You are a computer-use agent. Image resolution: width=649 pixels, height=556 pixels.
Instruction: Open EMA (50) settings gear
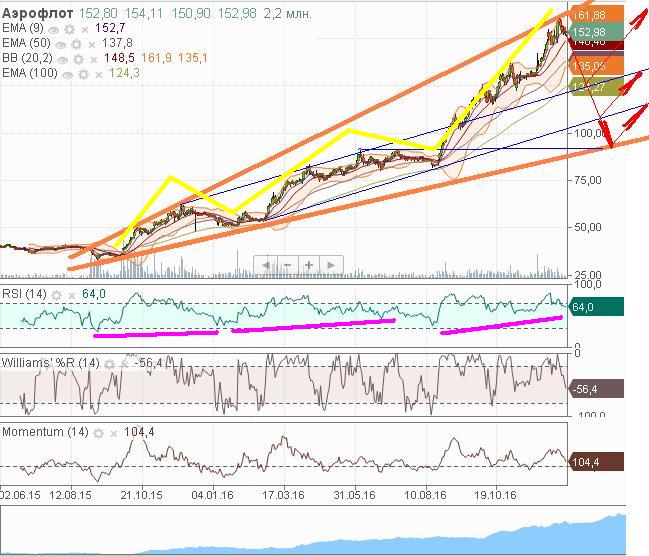click(x=77, y=44)
